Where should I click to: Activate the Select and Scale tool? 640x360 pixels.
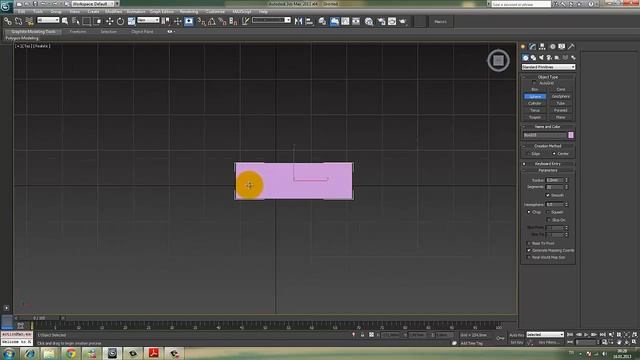click(131, 21)
